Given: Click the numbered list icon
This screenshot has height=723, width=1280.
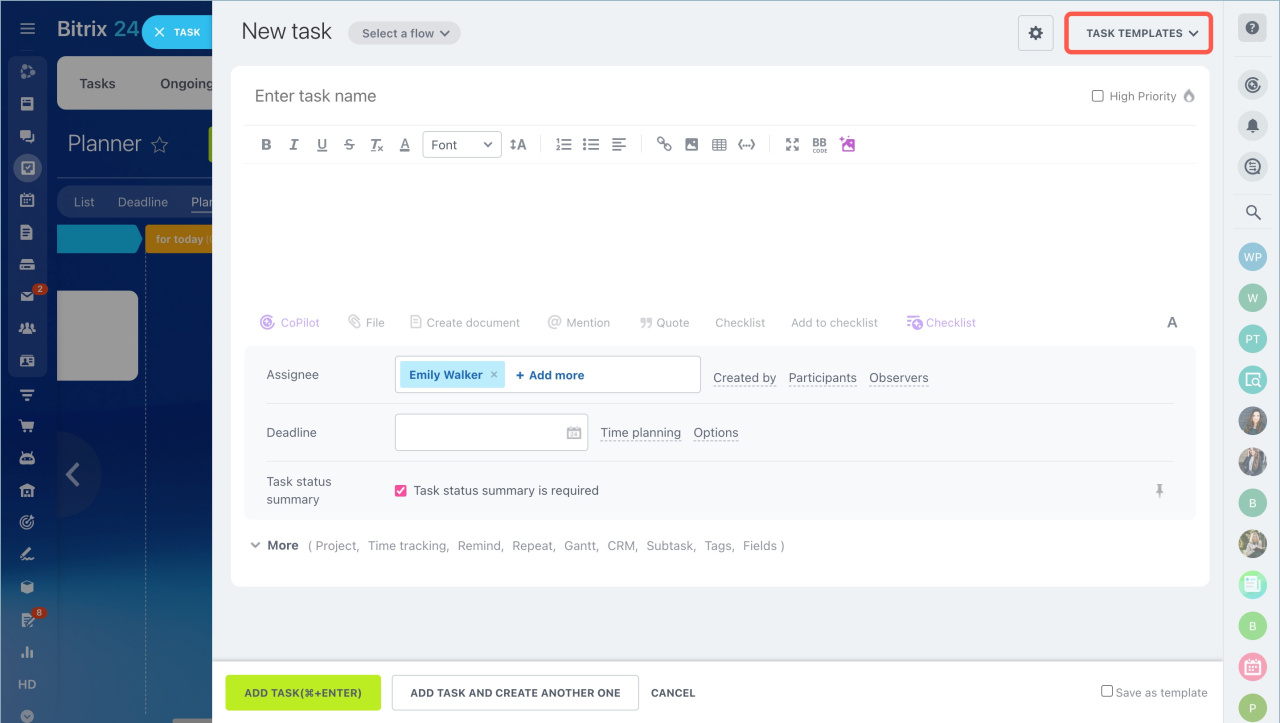Looking at the screenshot, I should tap(564, 145).
